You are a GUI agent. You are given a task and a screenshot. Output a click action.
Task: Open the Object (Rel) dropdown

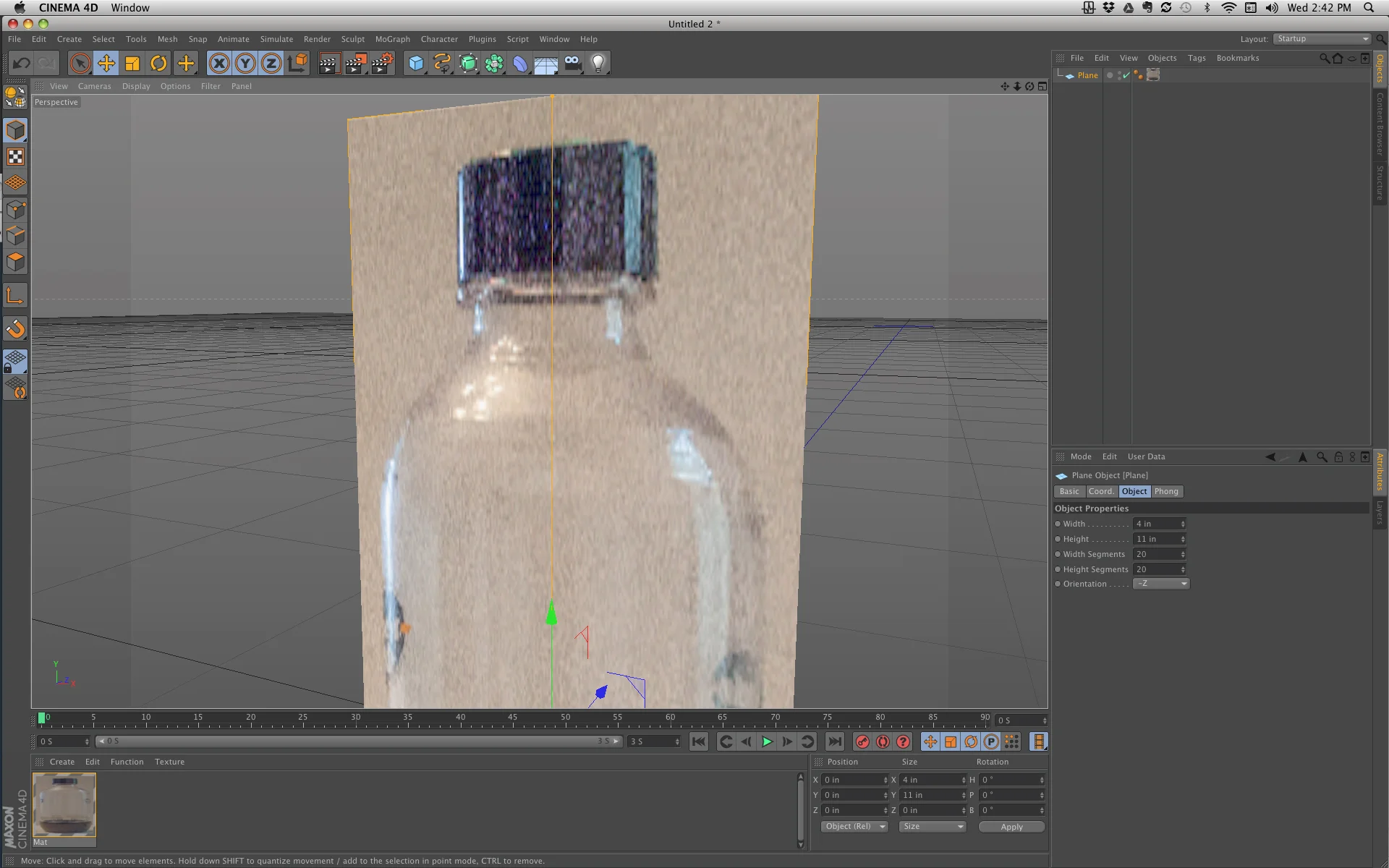[854, 827]
